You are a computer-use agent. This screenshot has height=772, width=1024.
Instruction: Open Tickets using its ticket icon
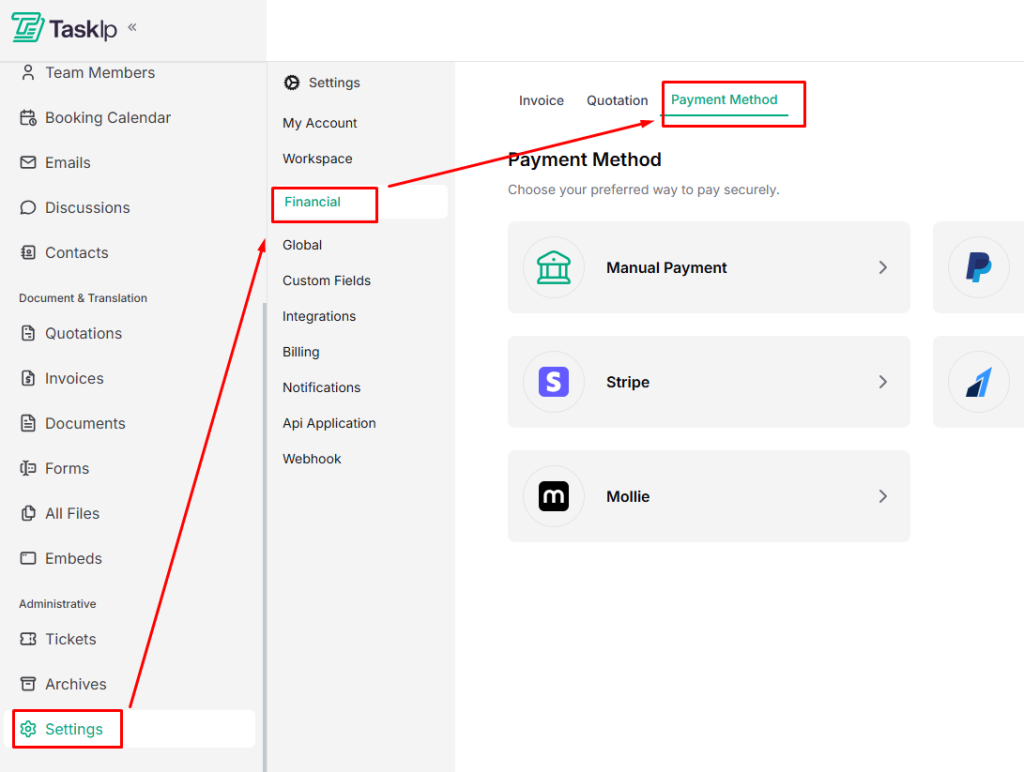tap(28, 639)
